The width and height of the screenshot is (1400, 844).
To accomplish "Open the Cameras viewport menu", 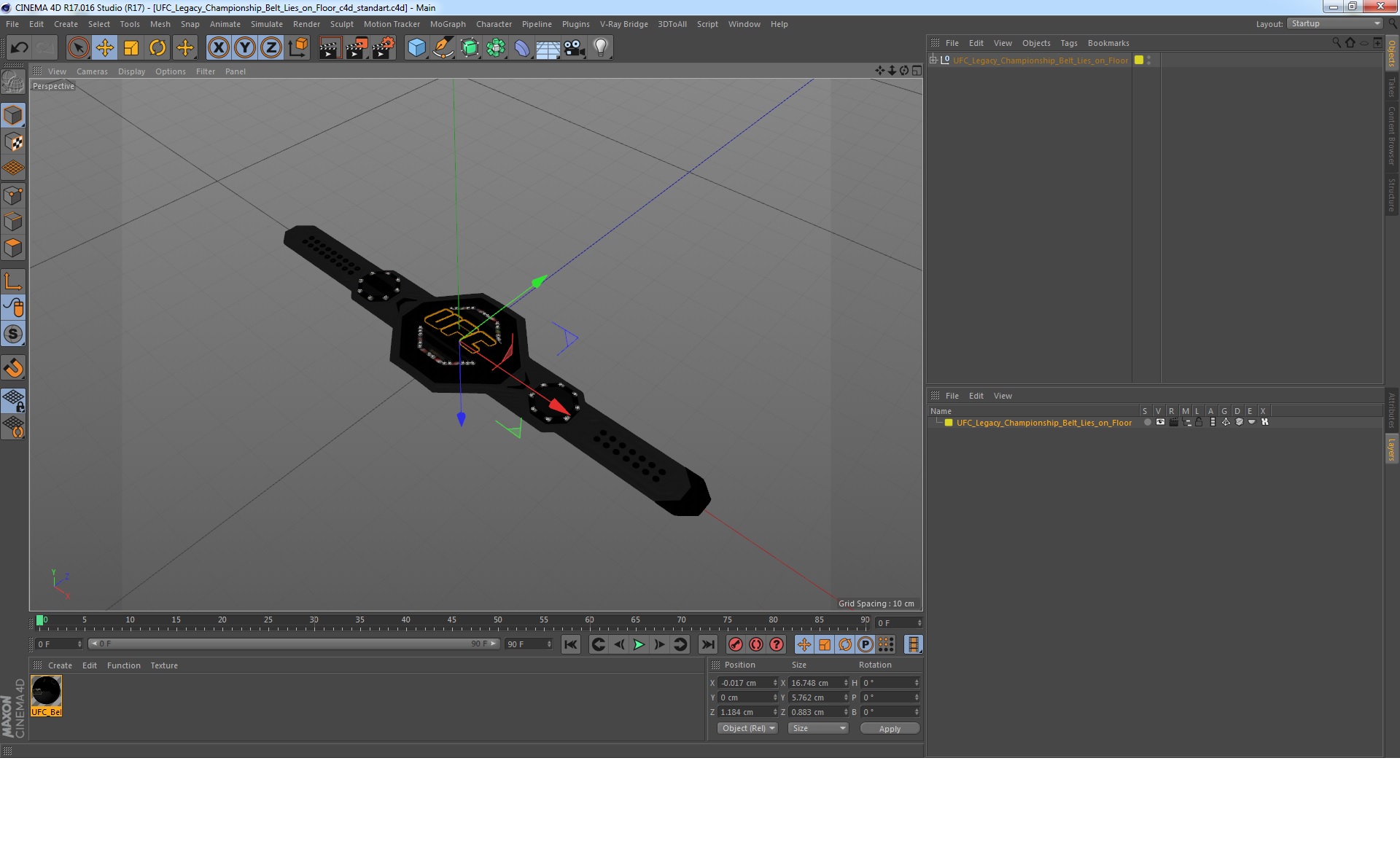I will (x=92, y=71).
